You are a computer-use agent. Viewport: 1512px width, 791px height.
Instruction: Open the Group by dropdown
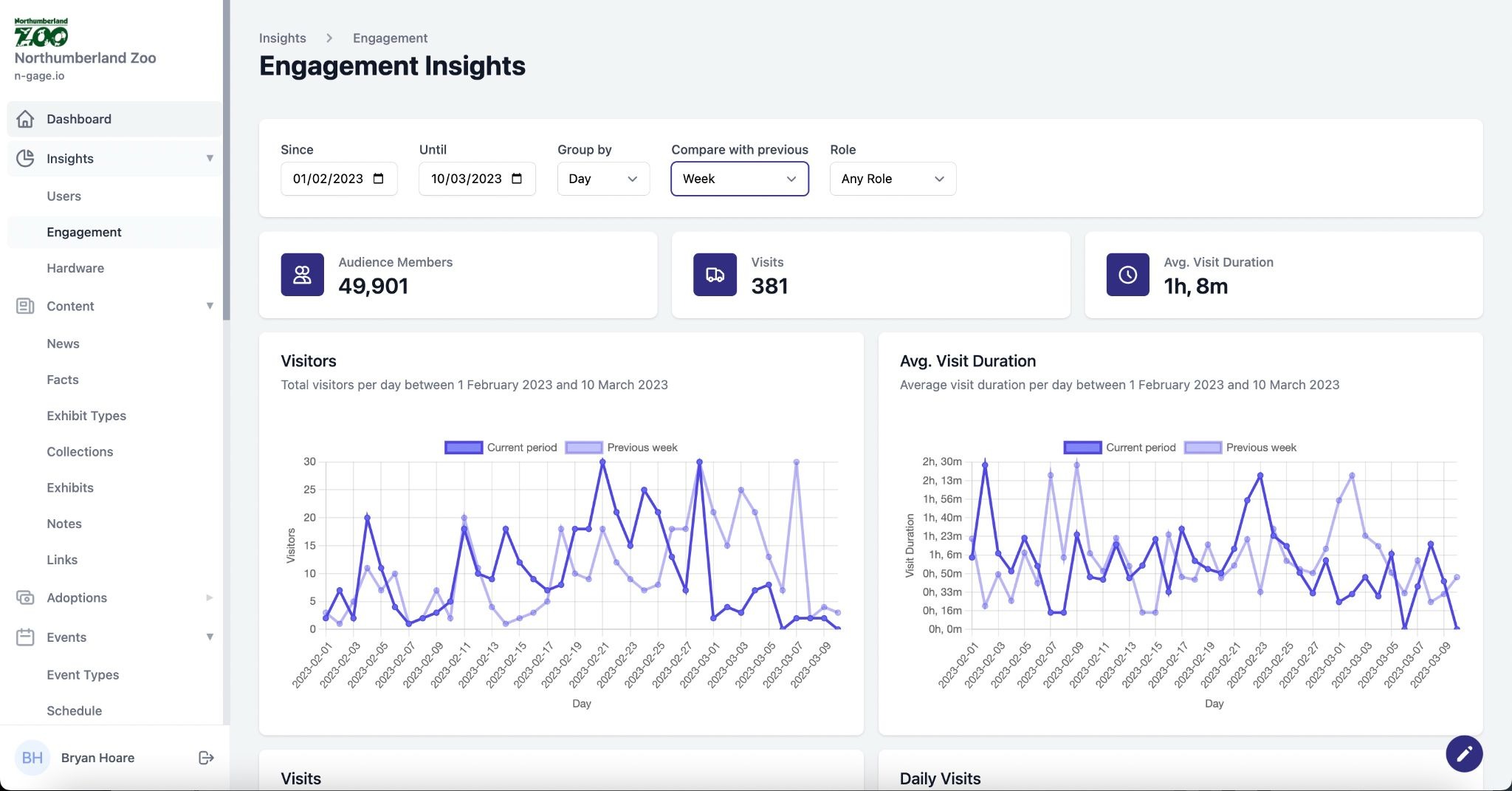[602, 179]
